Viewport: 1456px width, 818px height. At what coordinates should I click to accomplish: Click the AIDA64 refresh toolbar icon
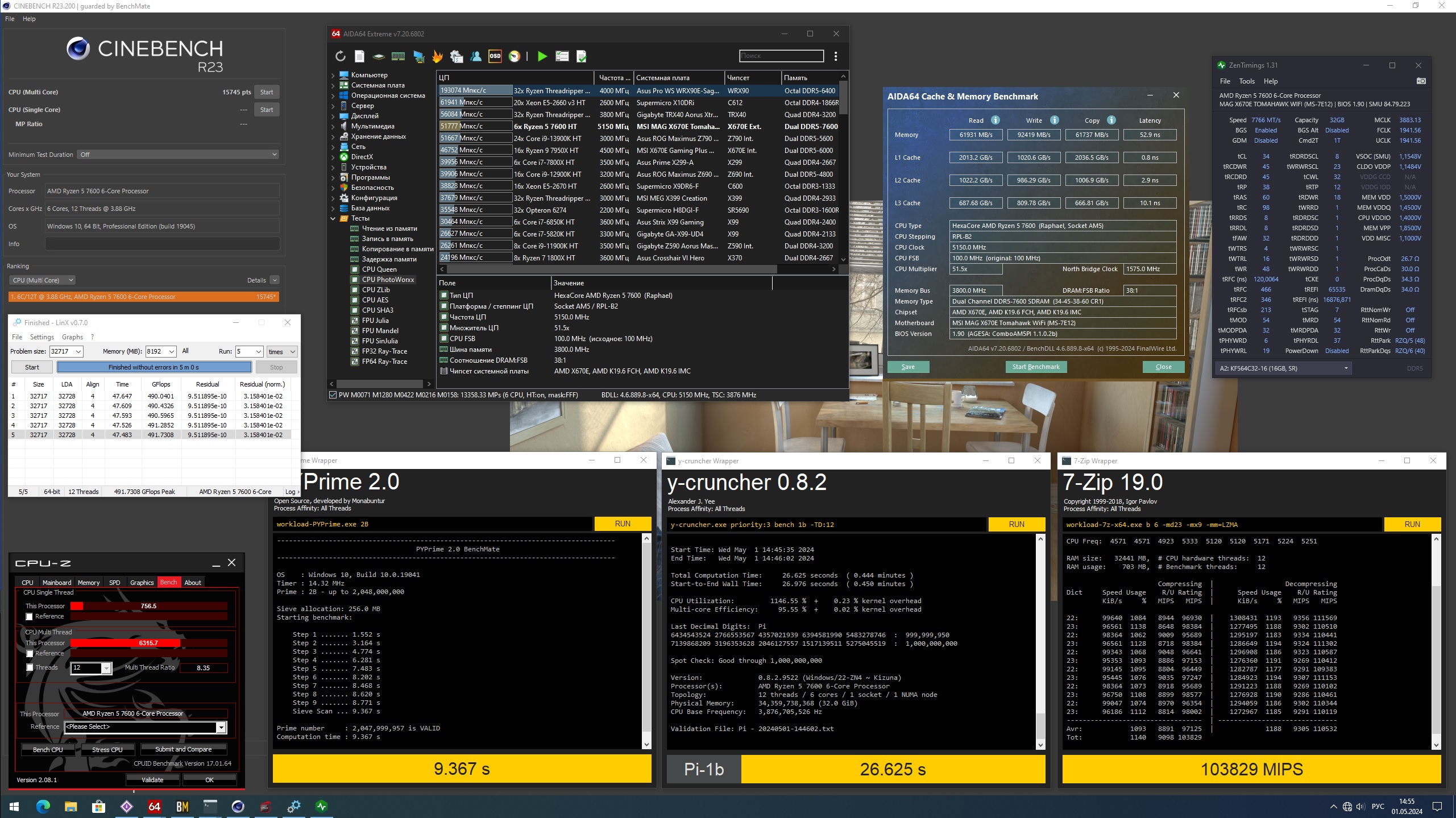(340, 56)
